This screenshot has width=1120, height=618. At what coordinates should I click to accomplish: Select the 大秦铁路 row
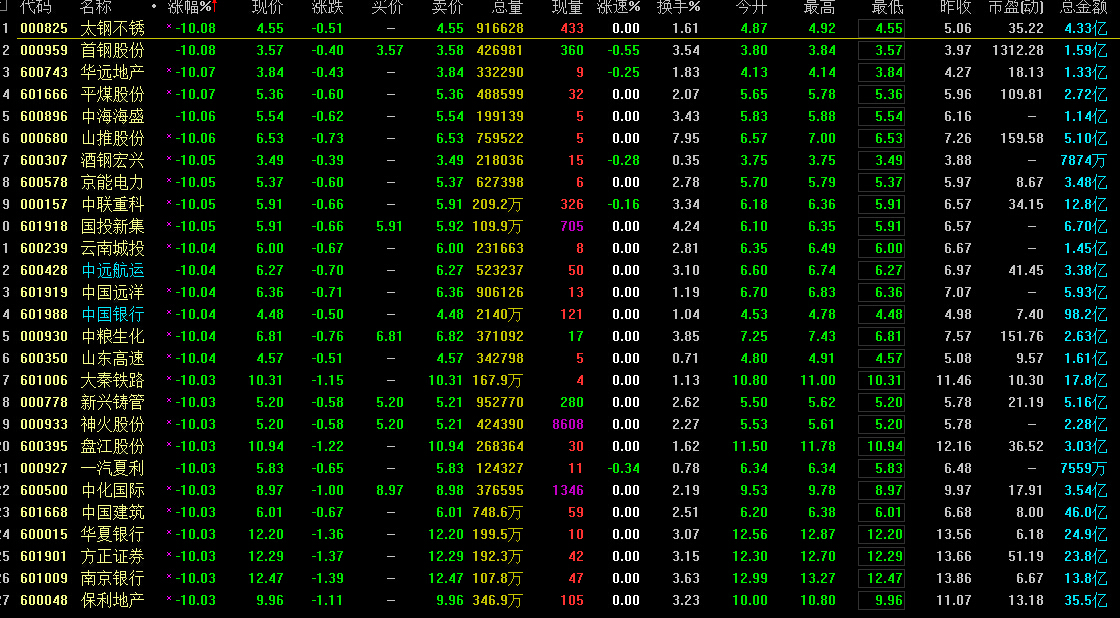coord(112,381)
